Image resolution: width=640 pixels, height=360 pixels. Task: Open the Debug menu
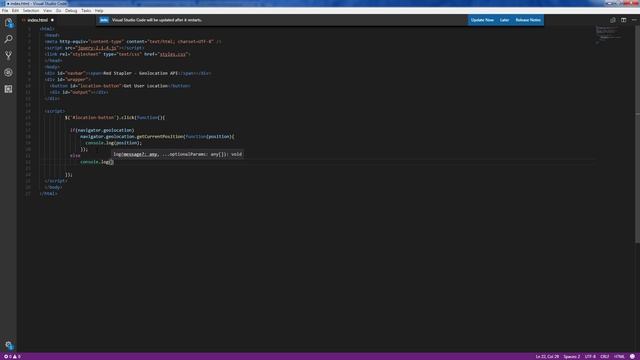point(71,11)
